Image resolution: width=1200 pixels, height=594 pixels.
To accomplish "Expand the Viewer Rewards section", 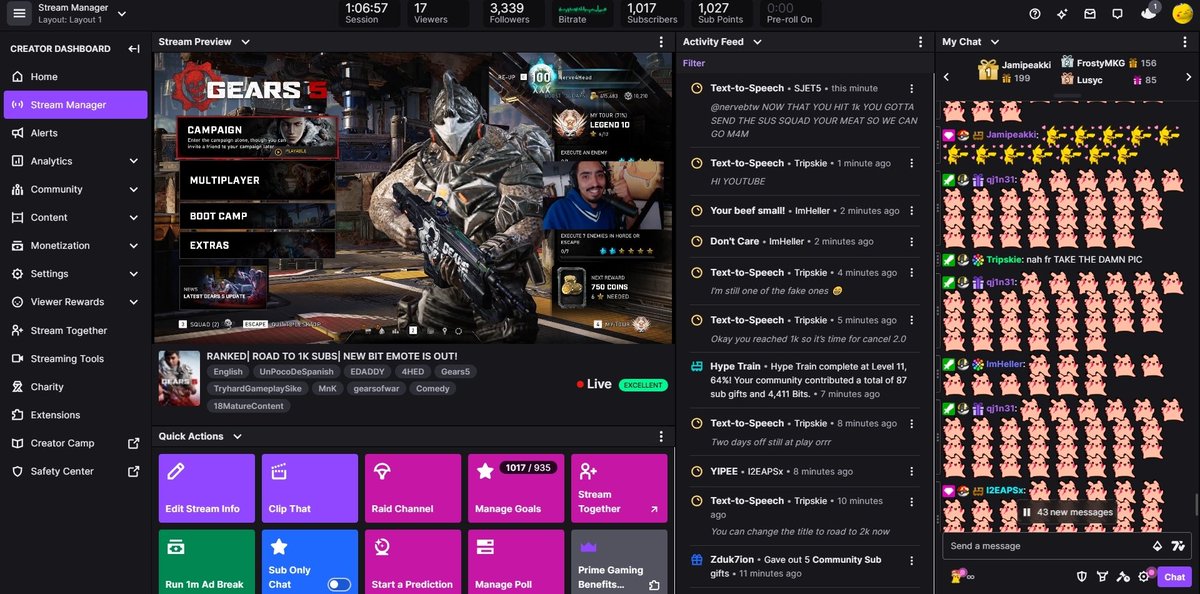I will (x=75, y=302).
